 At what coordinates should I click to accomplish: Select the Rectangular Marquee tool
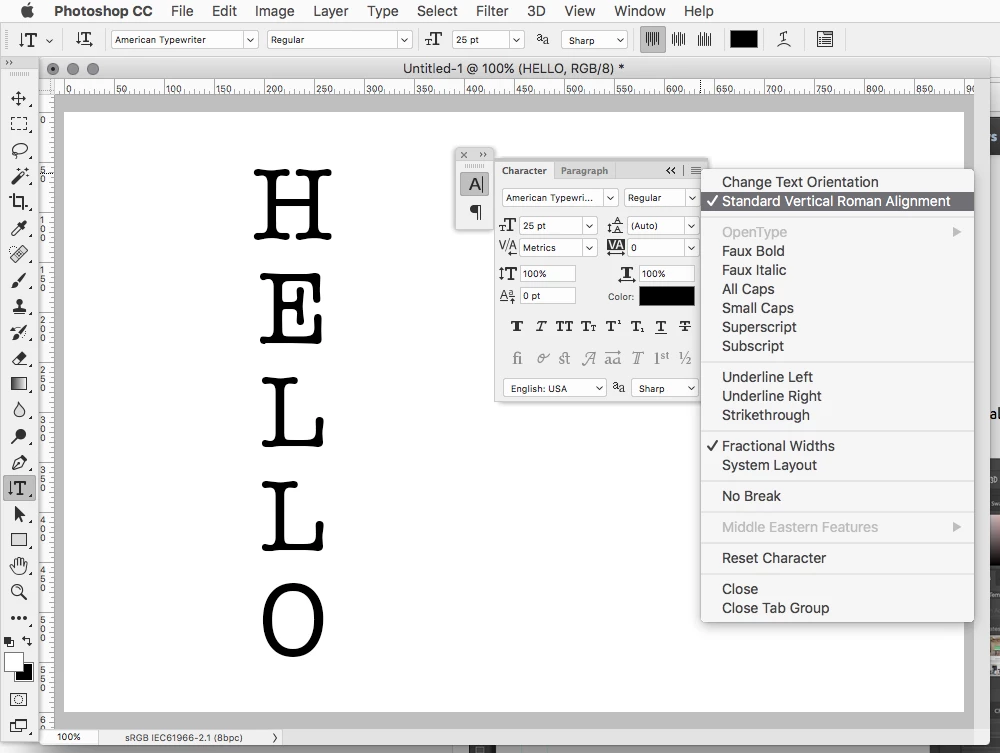pyautogui.click(x=18, y=124)
